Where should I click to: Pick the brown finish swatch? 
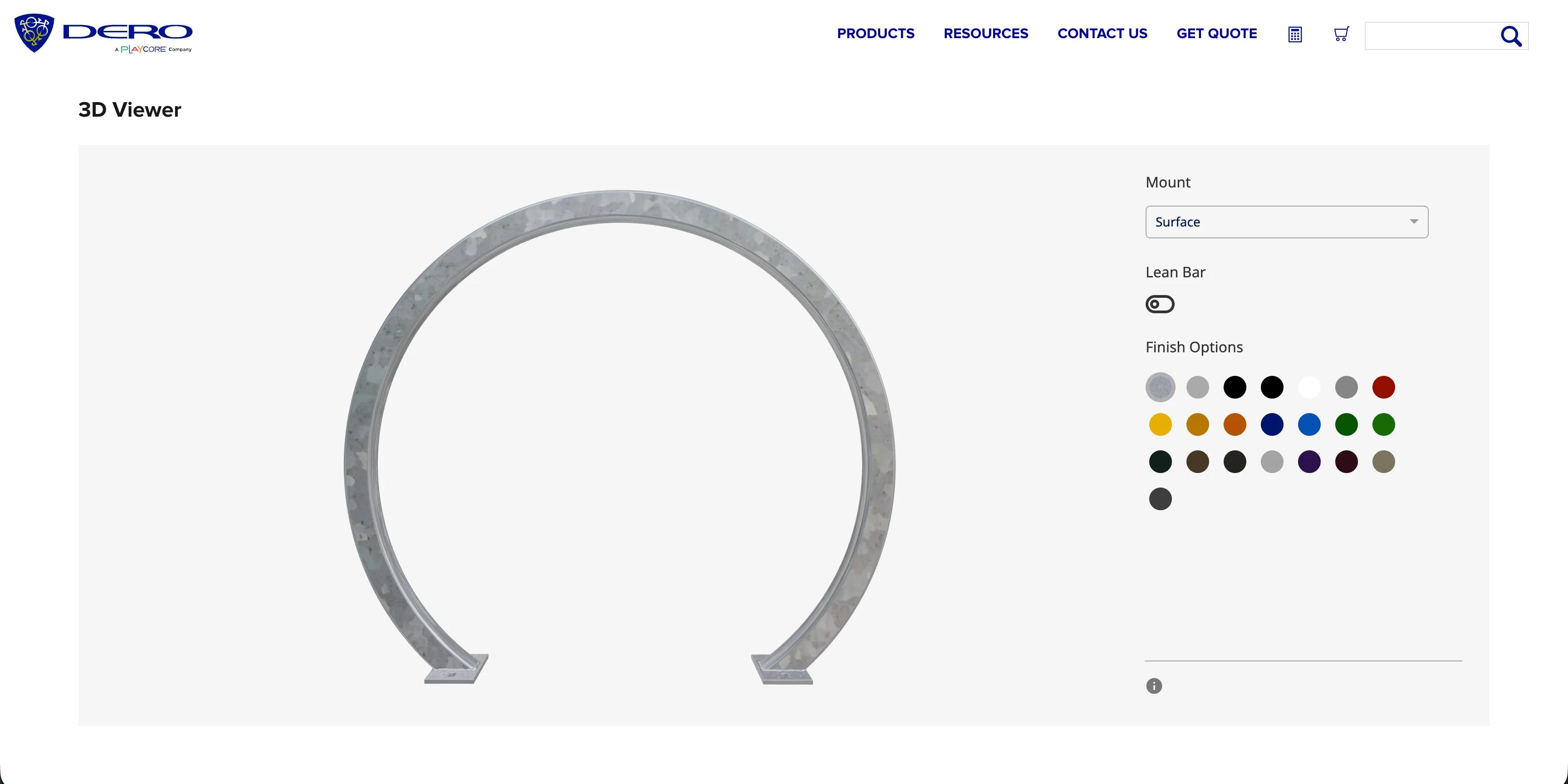(x=1197, y=461)
